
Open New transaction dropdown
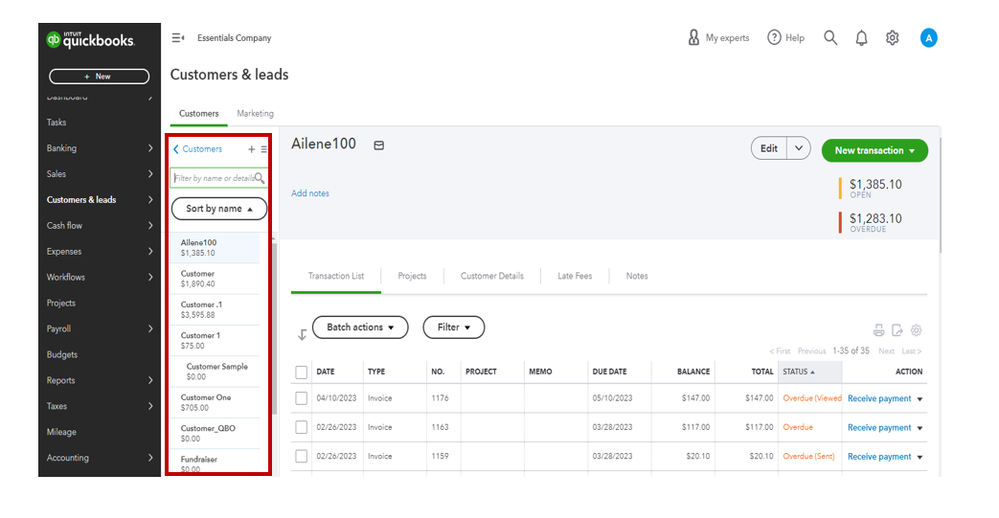875,150
